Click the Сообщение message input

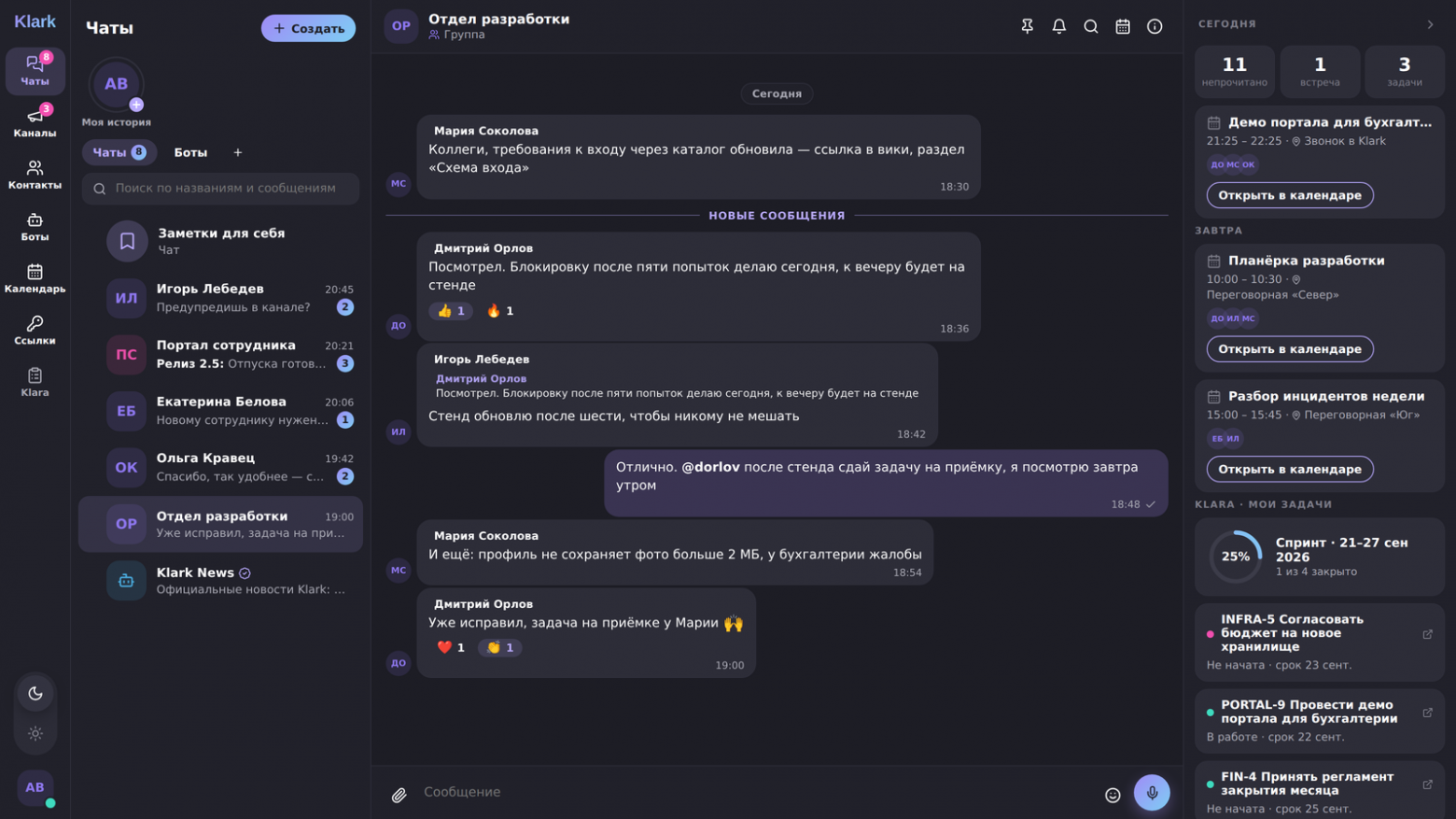coord(756,793)
